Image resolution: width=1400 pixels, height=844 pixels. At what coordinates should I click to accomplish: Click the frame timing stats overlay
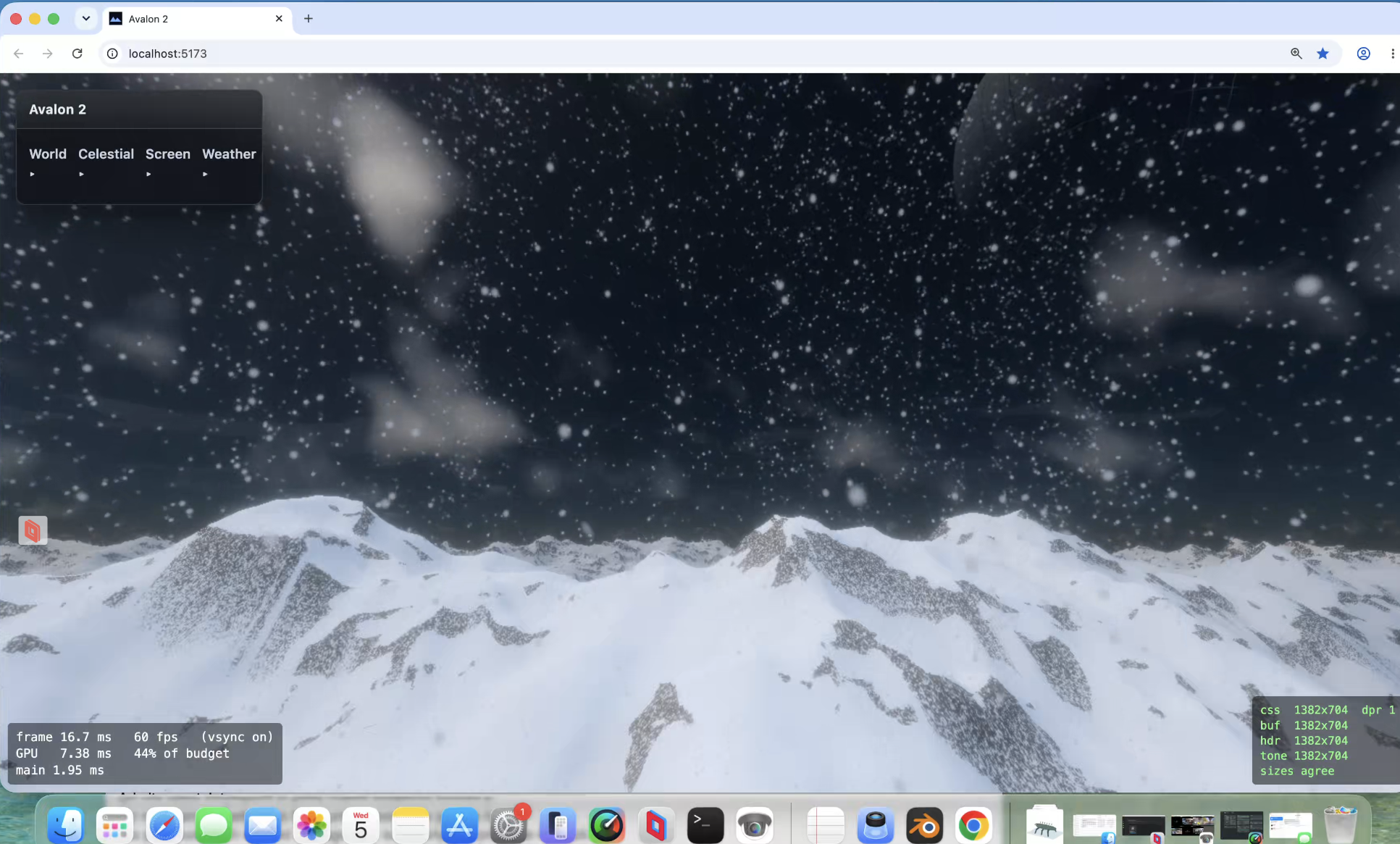[145, 753]
